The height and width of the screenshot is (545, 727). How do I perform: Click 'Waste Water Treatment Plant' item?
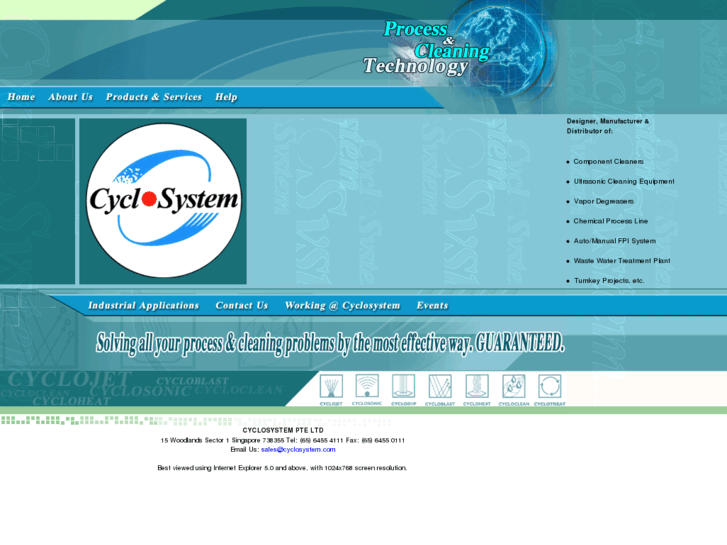click(622, 261)
